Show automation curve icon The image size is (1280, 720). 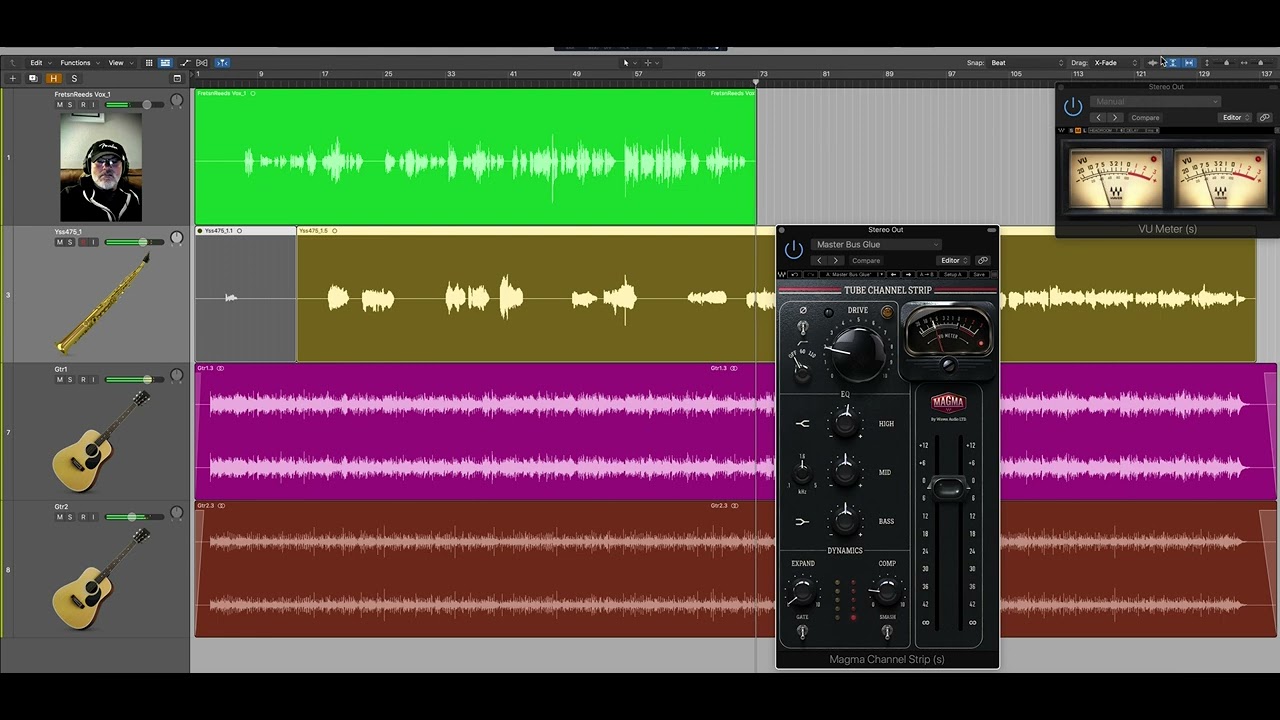point(185,63)
